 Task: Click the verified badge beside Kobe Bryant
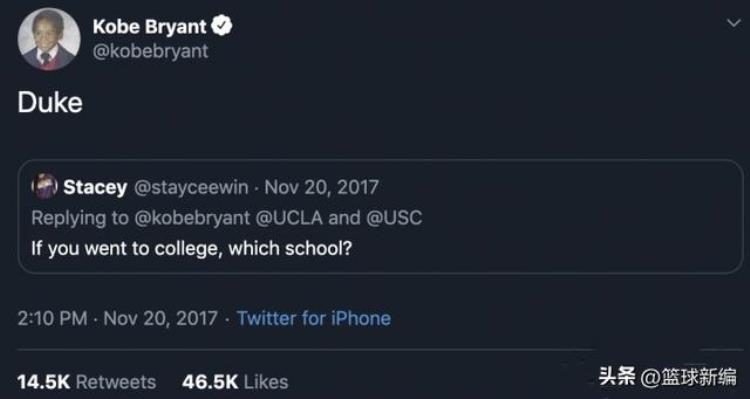pyautogui.click(x=222, y=26)
